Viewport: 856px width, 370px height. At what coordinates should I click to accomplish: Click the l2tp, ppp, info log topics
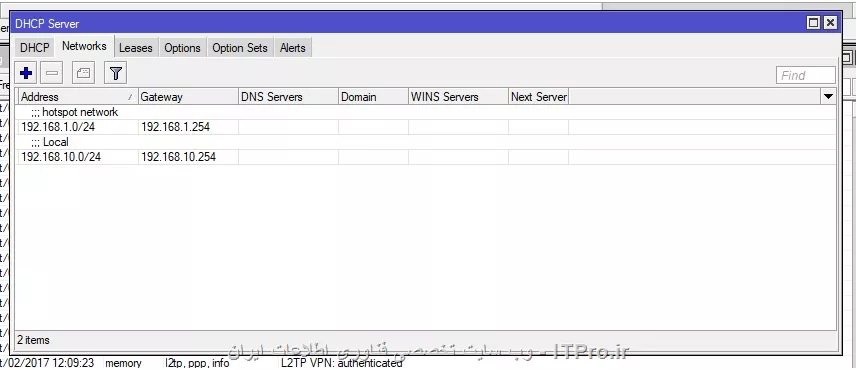coord(197,363)
